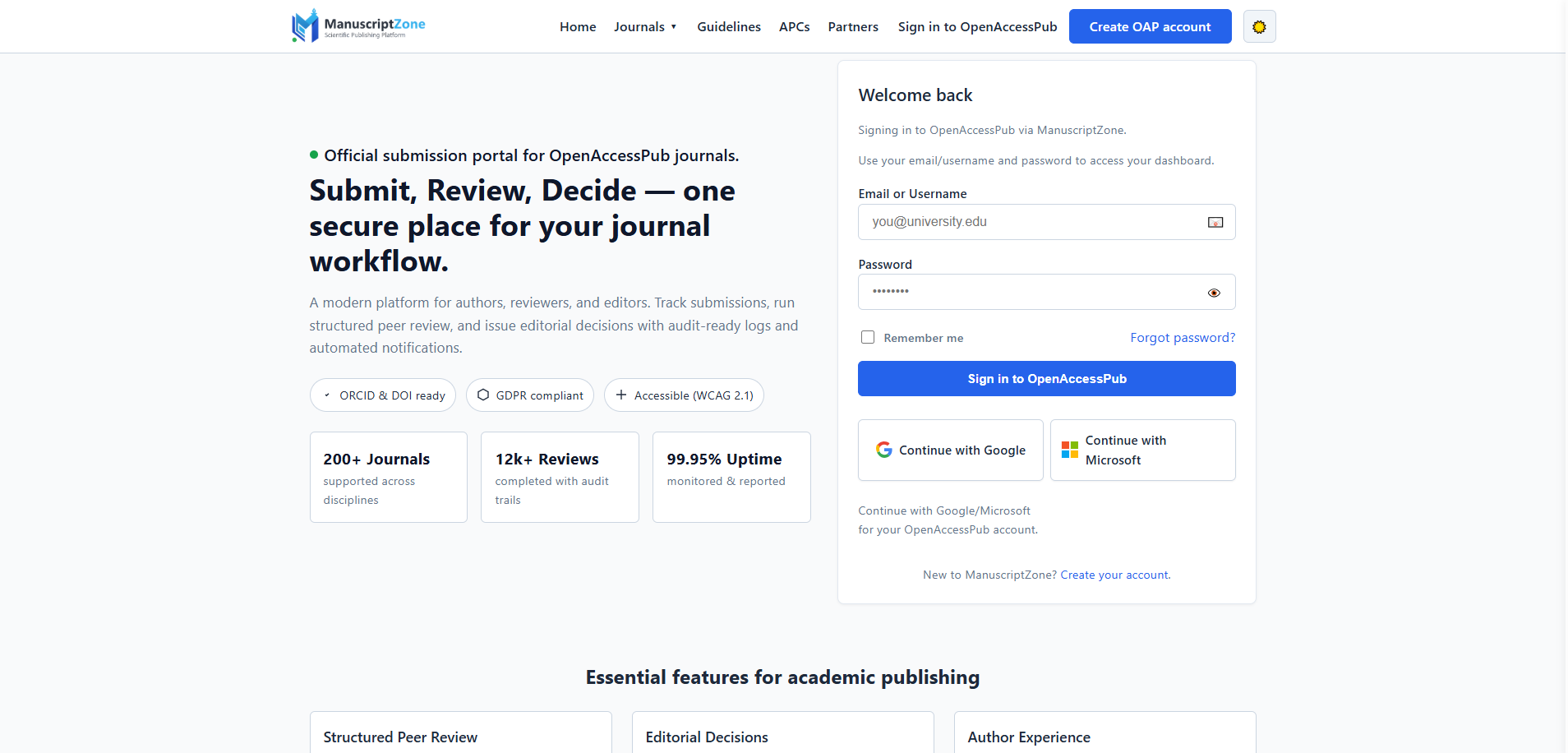Toggle the sun theme switcher icon
The width and height of the screenshot is (1568, 753).
point(1258,27)
